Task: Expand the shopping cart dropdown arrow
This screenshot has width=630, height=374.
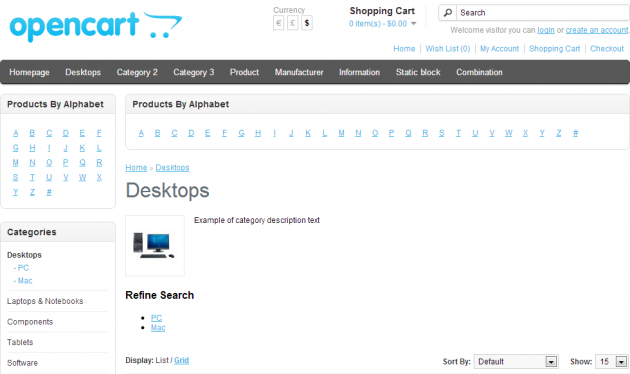Action: 413,23
